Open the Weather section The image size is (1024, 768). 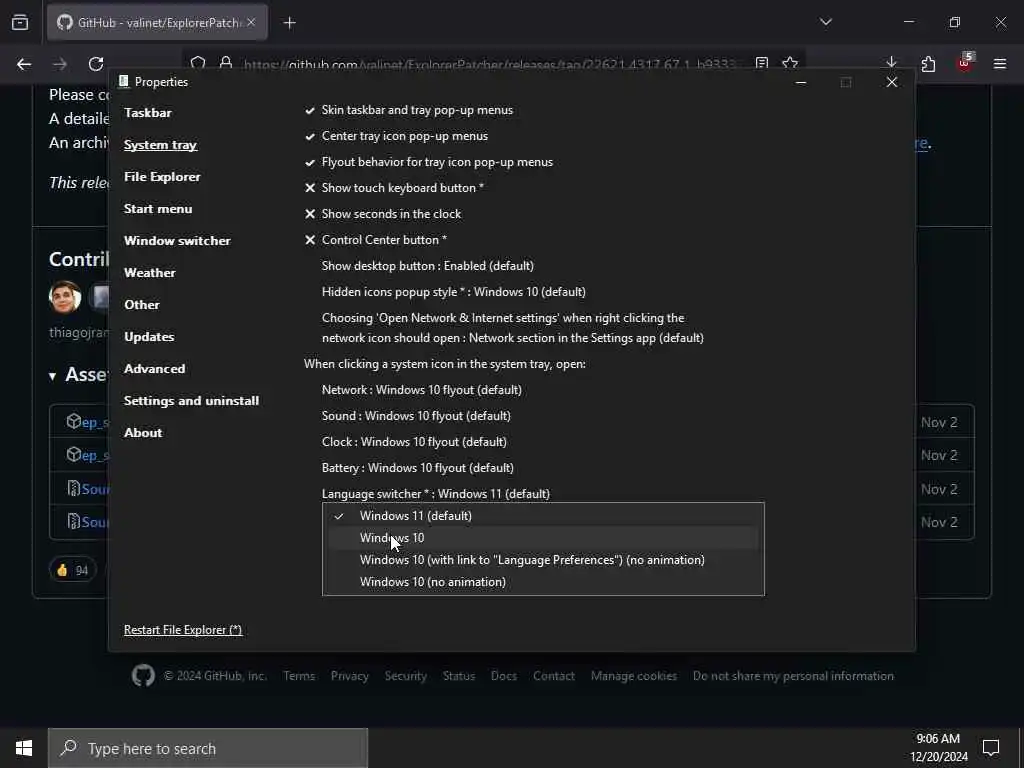tap(150, 272)
